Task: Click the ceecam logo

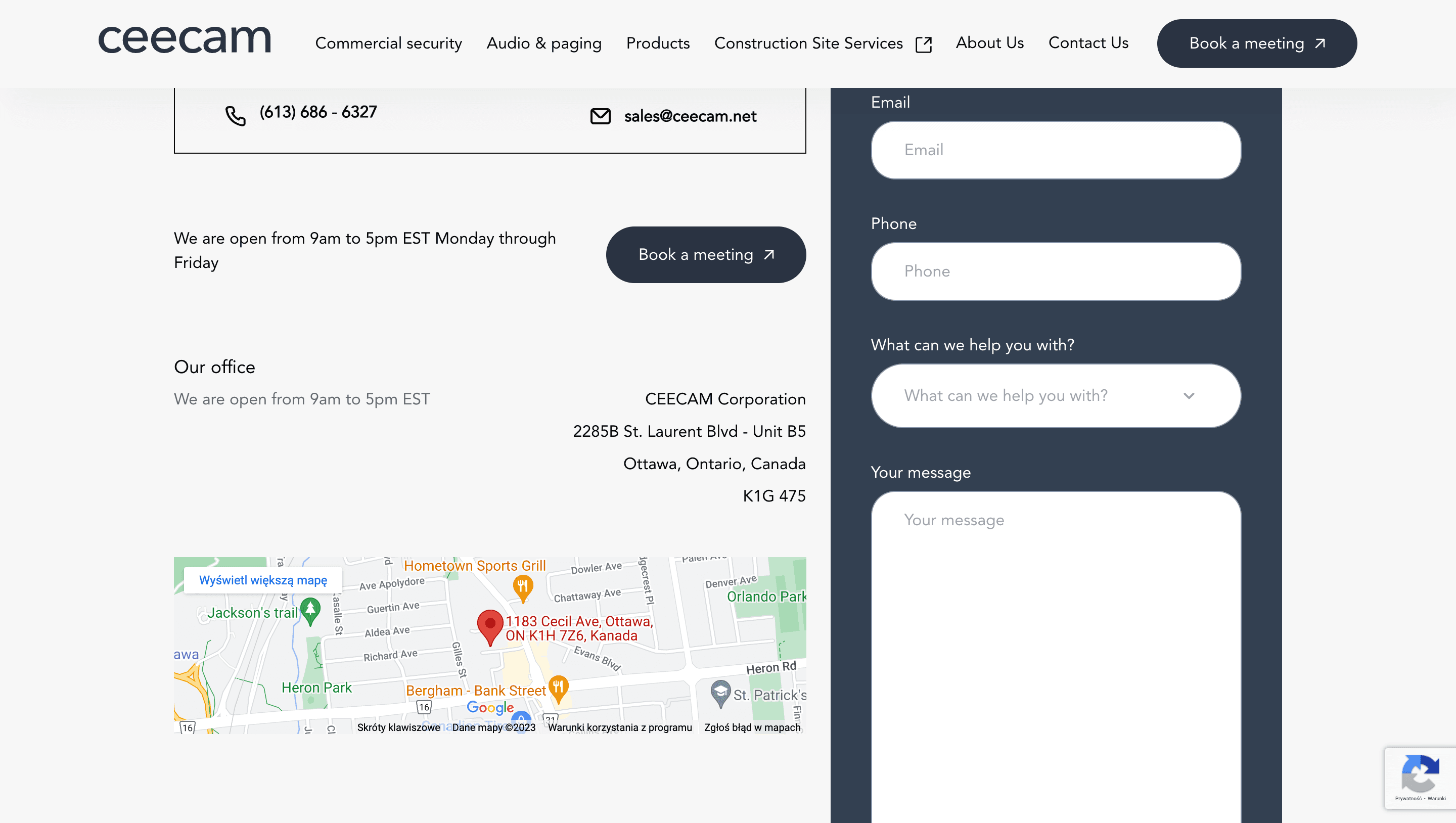Action: pos(185,39)
